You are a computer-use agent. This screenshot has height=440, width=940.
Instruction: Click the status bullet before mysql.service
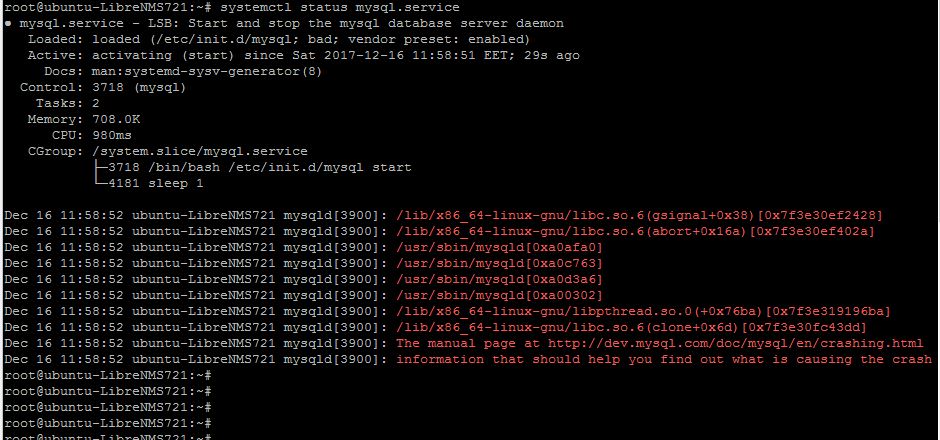[x=7, y=23]
